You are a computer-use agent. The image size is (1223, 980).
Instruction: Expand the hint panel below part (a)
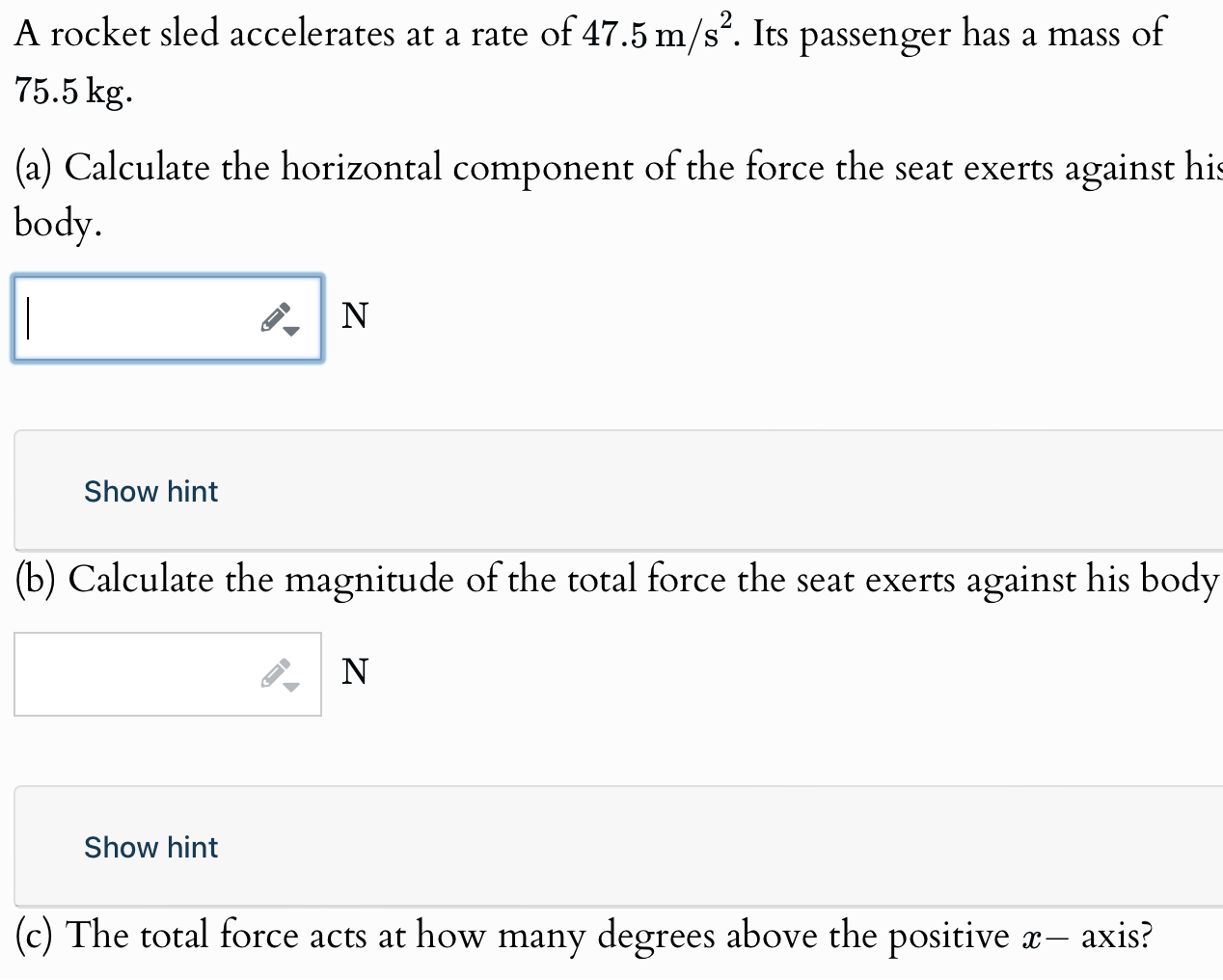click(618, 490)
